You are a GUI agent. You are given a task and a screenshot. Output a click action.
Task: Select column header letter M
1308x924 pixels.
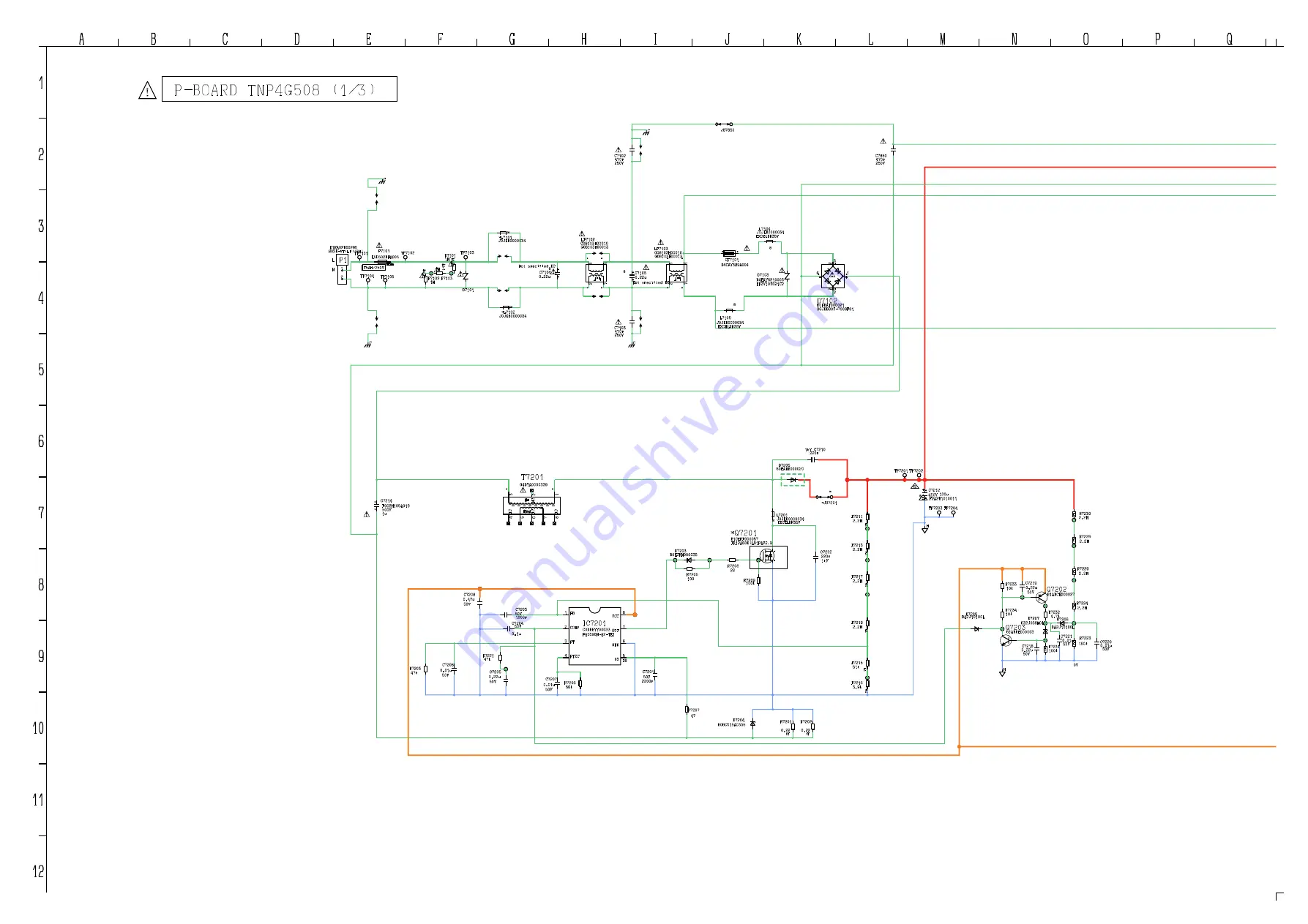[943, 39]
